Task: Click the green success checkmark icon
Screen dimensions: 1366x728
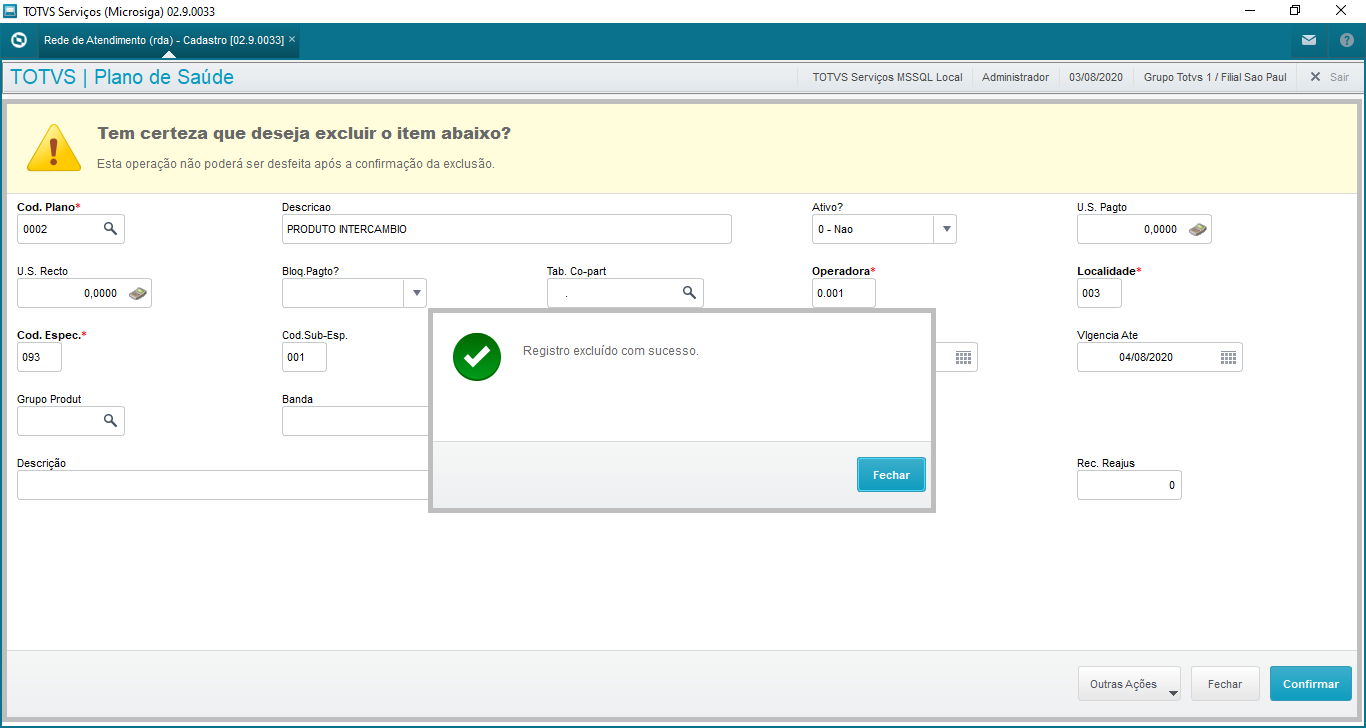Action: pos(477,356)
